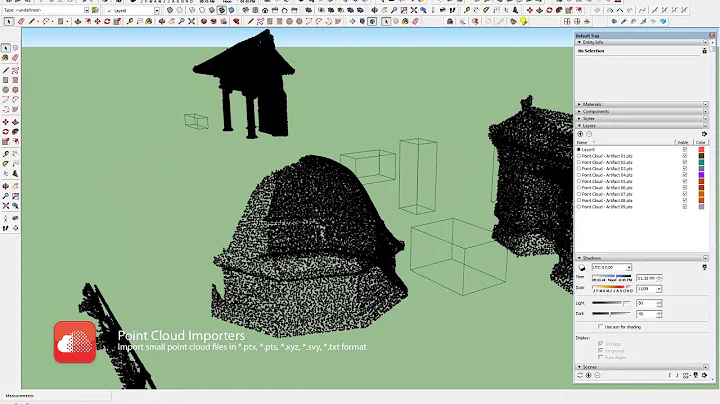
Task: Collapse the Scenes panel
Action: tap(579, 367)
